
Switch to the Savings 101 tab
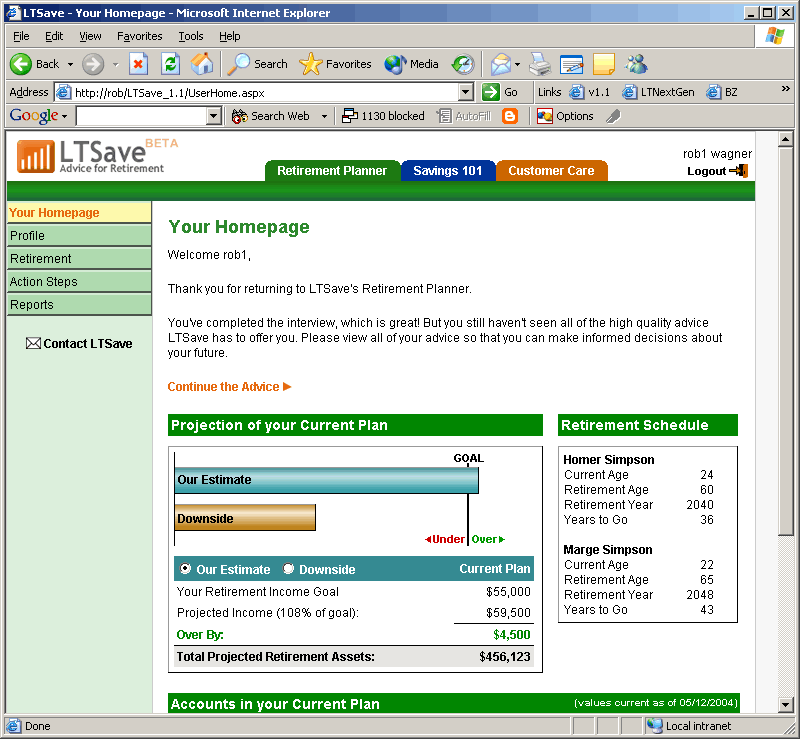tap(447, 171)
